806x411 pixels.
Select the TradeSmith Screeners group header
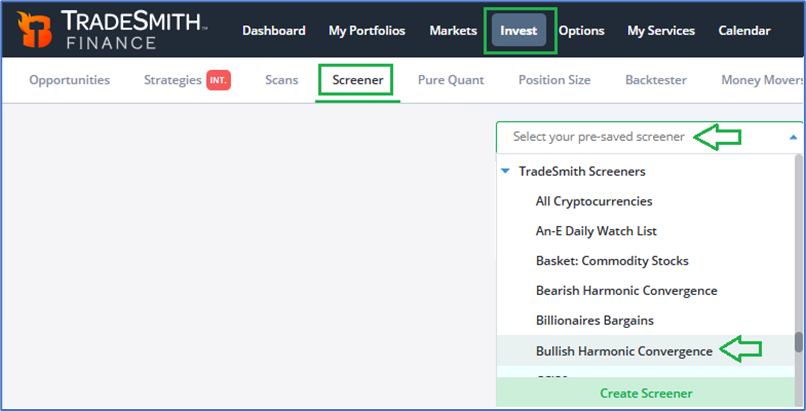coord(582,171)
